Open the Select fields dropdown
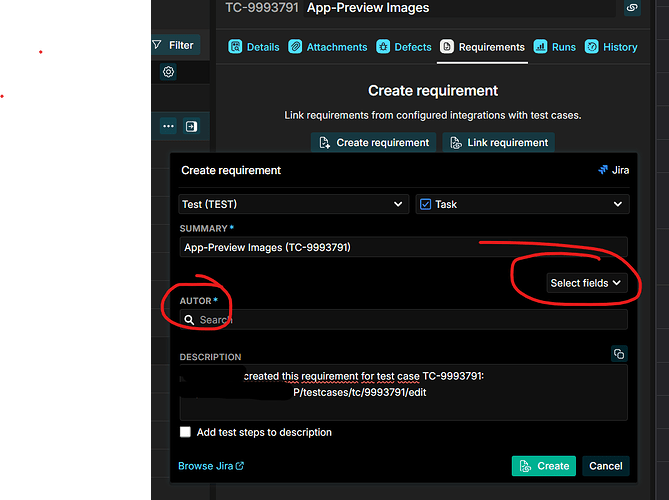This screenshot has width=669, height=500. (585, 283)
